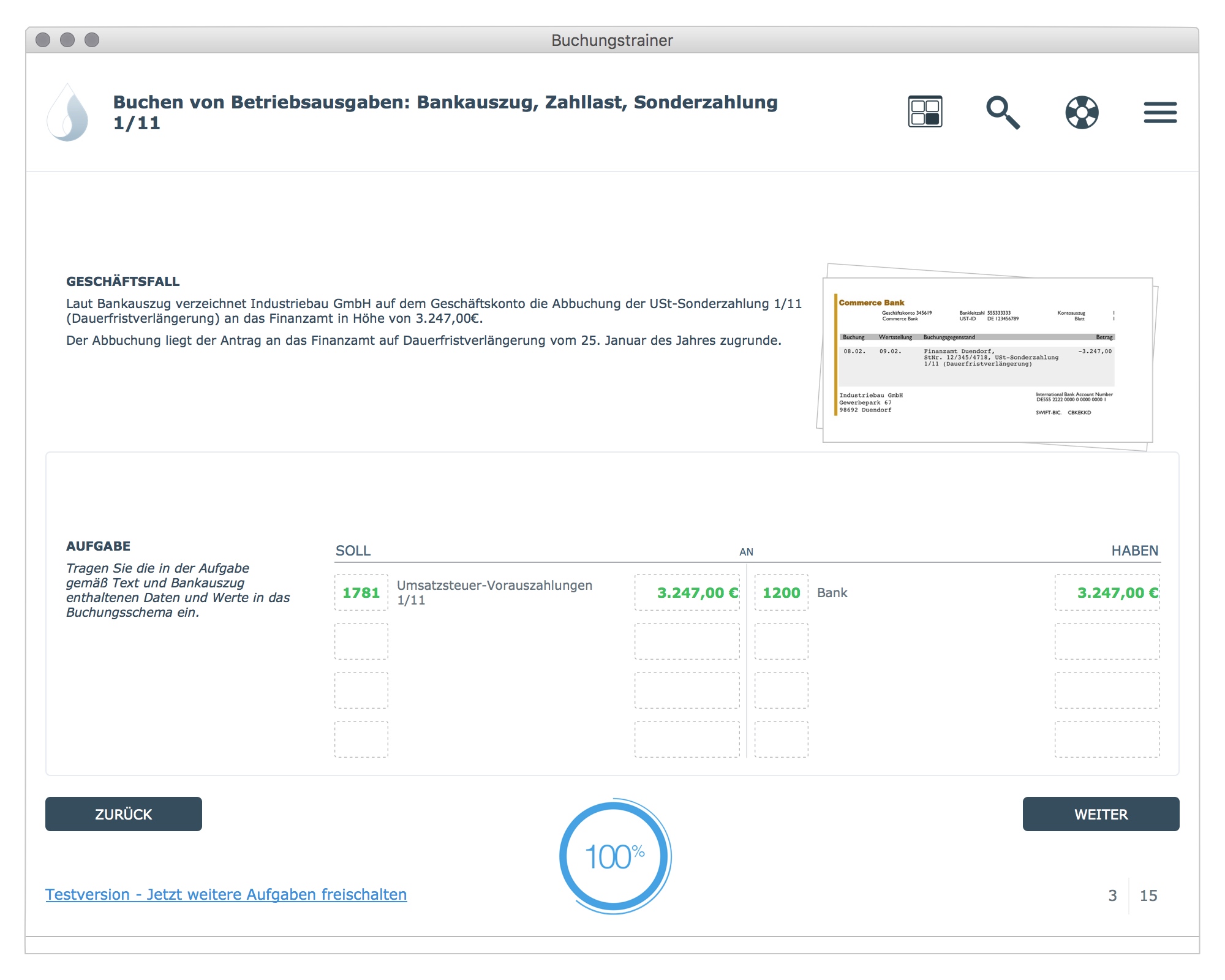Click the gray window close button
Viewport: 1225px width, 980px height.
(43, 40)
